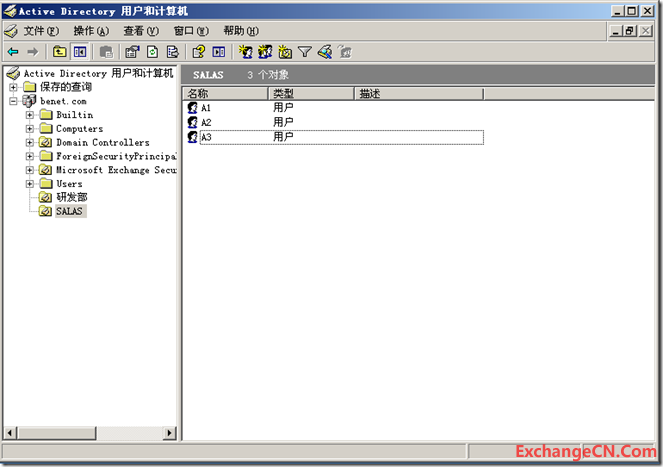The image size is (663, 467).
Task: Select user A1 in the list
Action: tap(206, 108)
